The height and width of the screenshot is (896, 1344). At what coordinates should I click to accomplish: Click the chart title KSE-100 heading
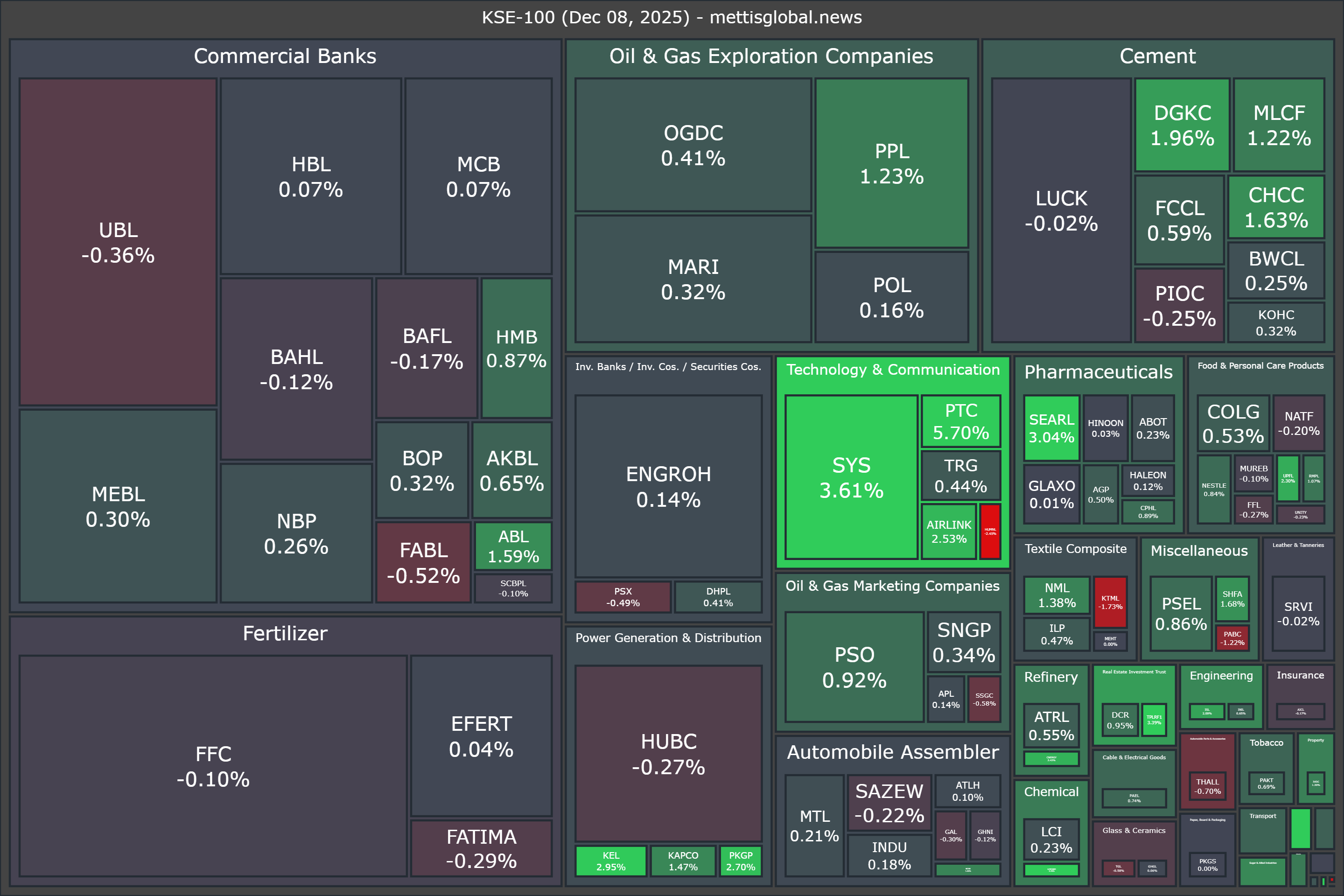pyautogui.click(x=672, y=17)
